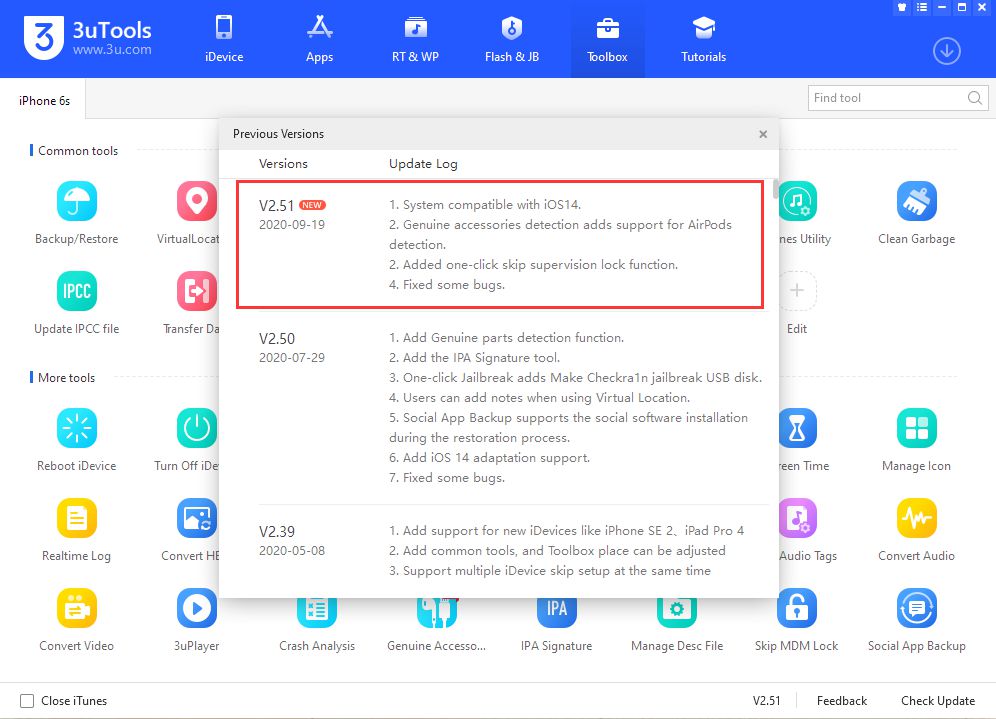The image size is (996, 719).
Task: Click the 3uTools logo
Action: (x=44, y=38)
